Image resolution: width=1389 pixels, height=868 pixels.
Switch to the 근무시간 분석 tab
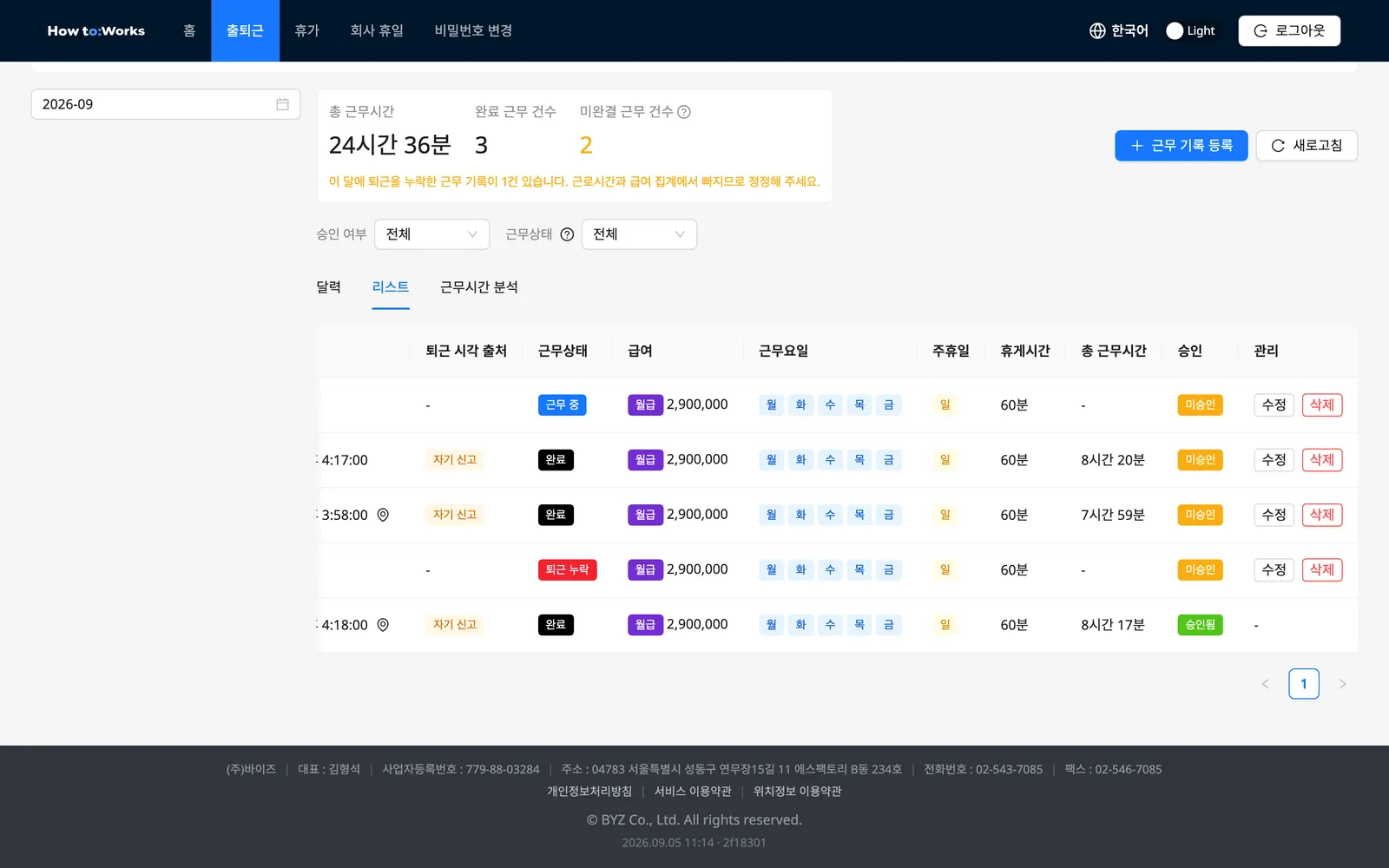(x=478, y=287)
